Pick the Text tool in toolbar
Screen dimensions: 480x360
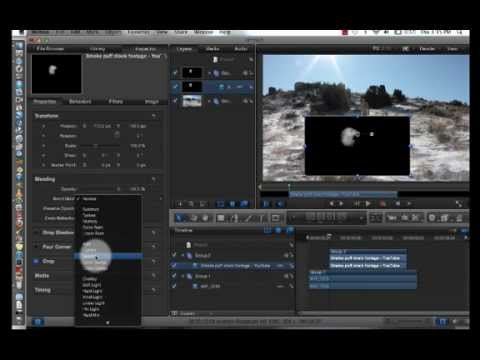(x=262, y=218)
